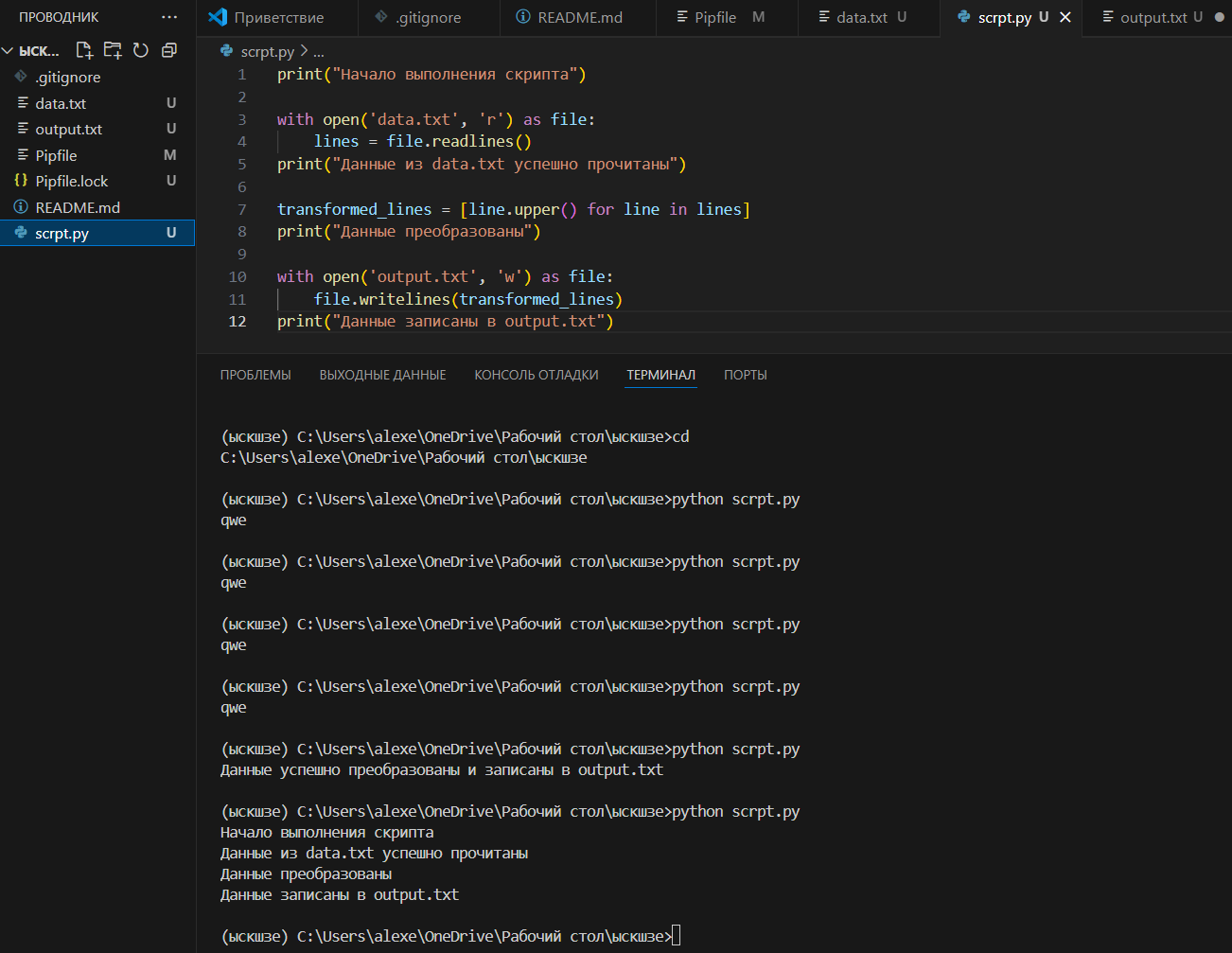Refresh the explorer file list

point(141,50)
